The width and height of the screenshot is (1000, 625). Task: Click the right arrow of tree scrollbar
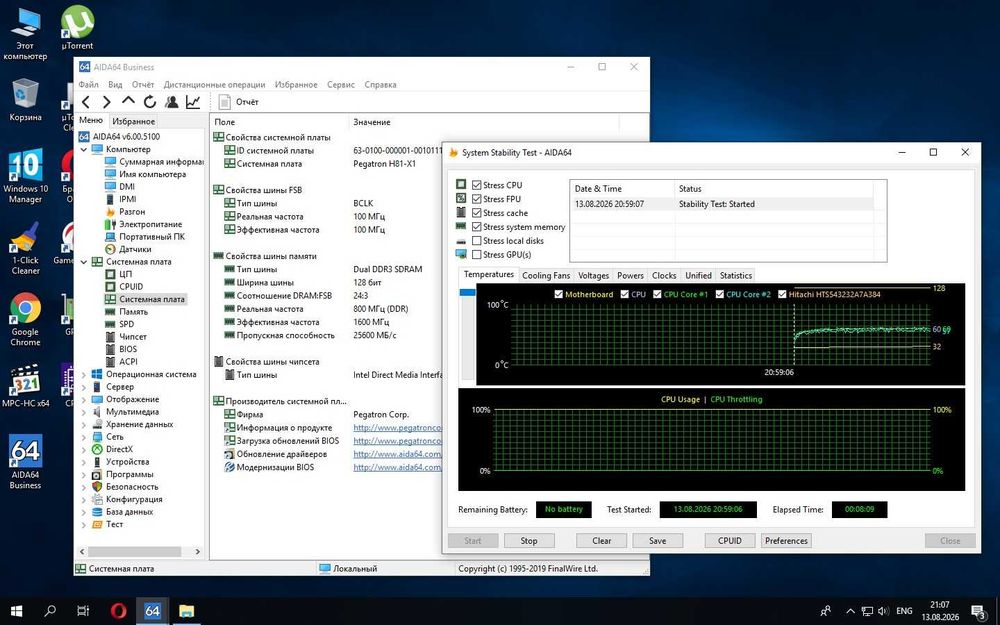tap(197, 552)
